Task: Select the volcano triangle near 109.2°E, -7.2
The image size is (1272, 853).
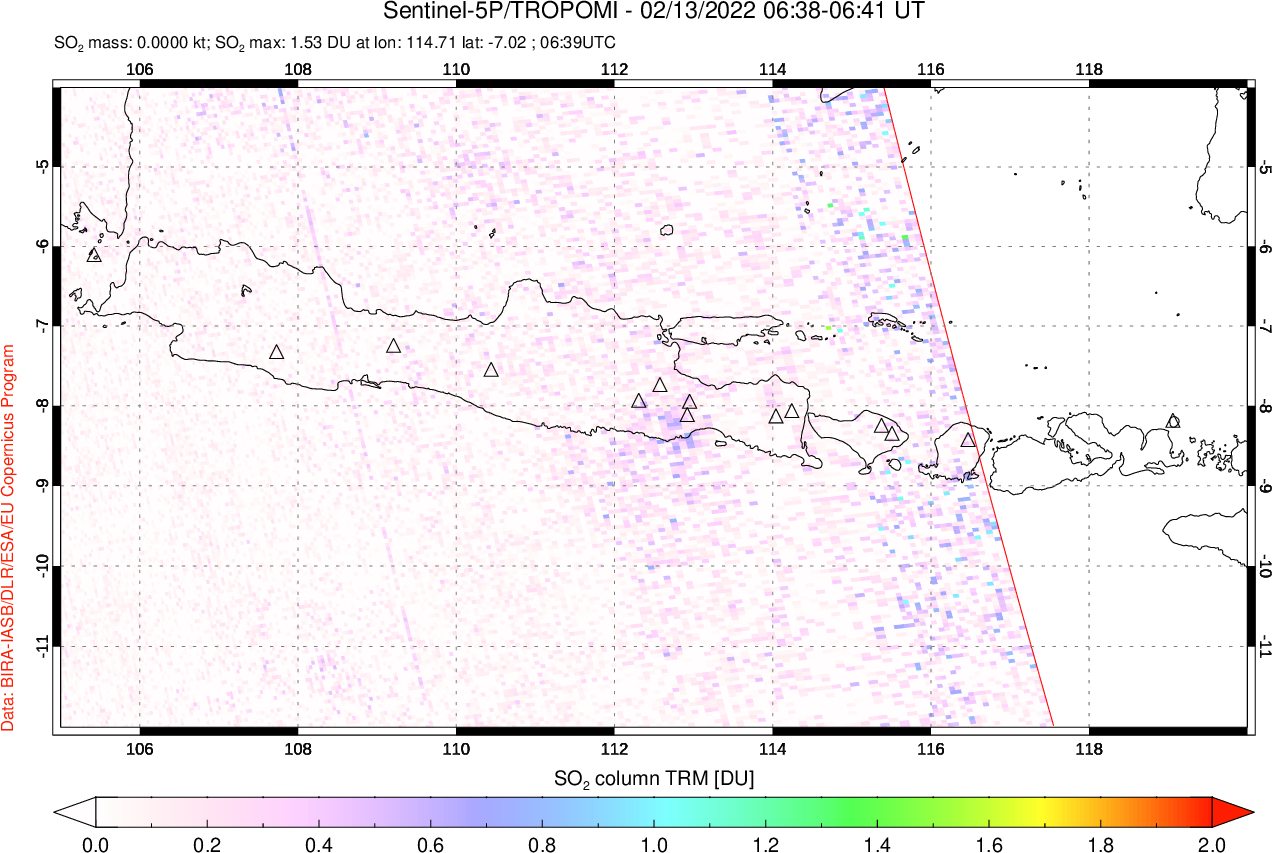Action: click(x=394, y=346)
